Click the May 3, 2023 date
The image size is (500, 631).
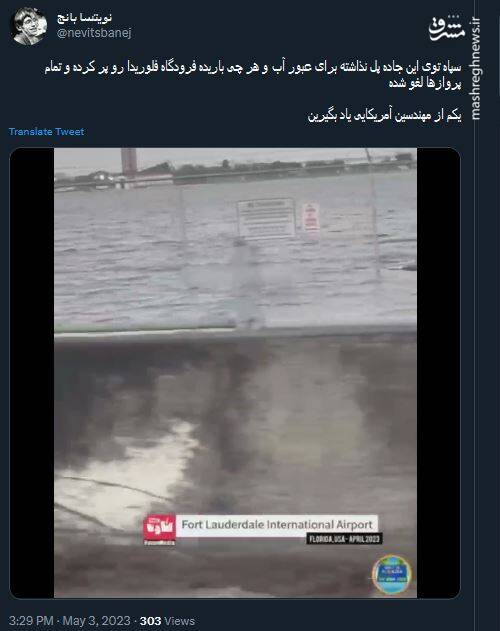click(x=97, y=621)
